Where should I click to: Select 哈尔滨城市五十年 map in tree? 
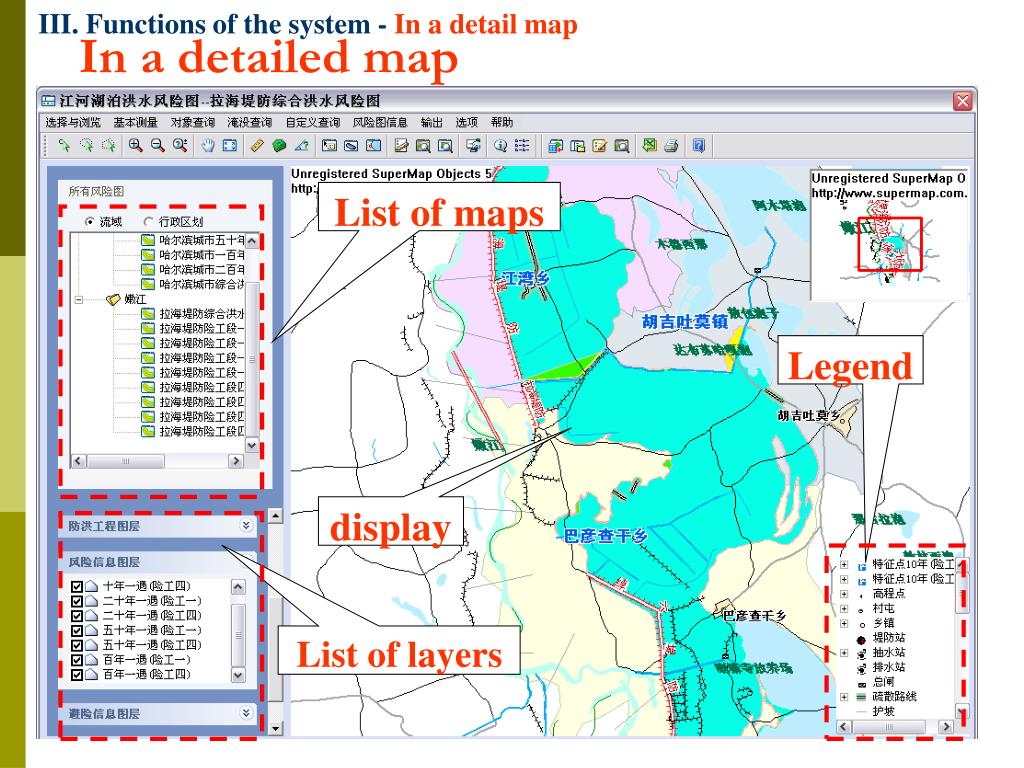click(x=202, y=240)
